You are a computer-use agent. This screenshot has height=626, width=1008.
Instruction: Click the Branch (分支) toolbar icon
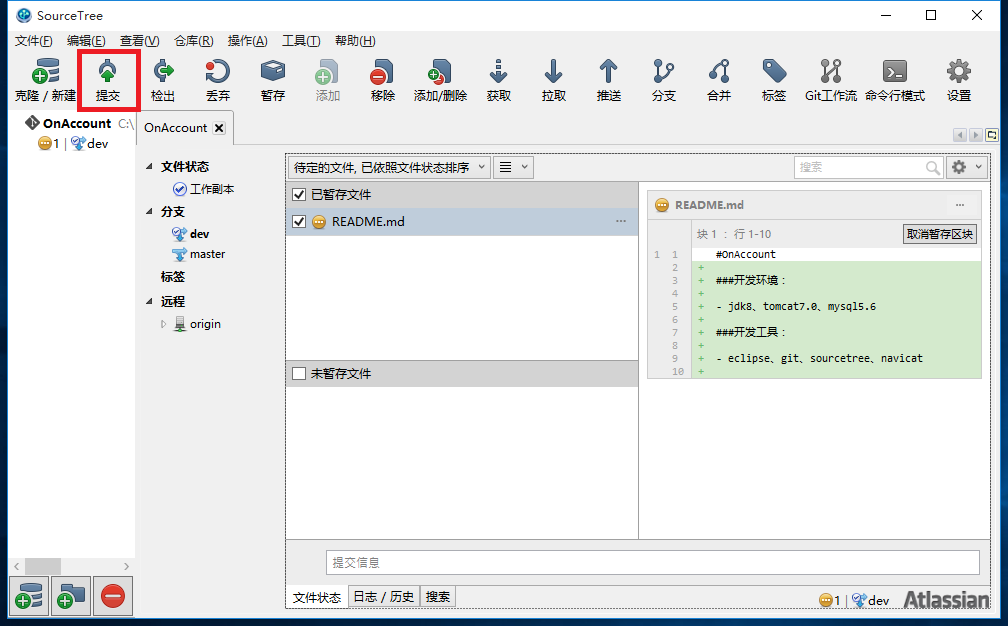coord(663,80)
